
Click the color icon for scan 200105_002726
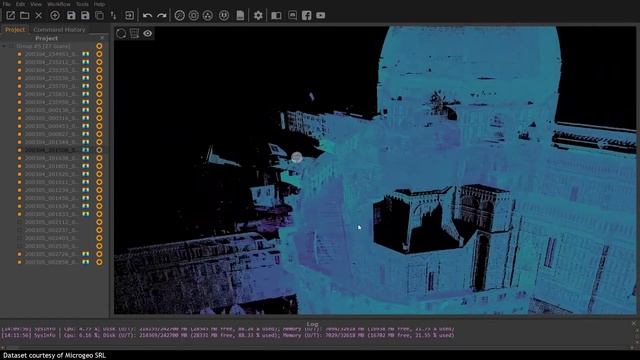point(86,254)
